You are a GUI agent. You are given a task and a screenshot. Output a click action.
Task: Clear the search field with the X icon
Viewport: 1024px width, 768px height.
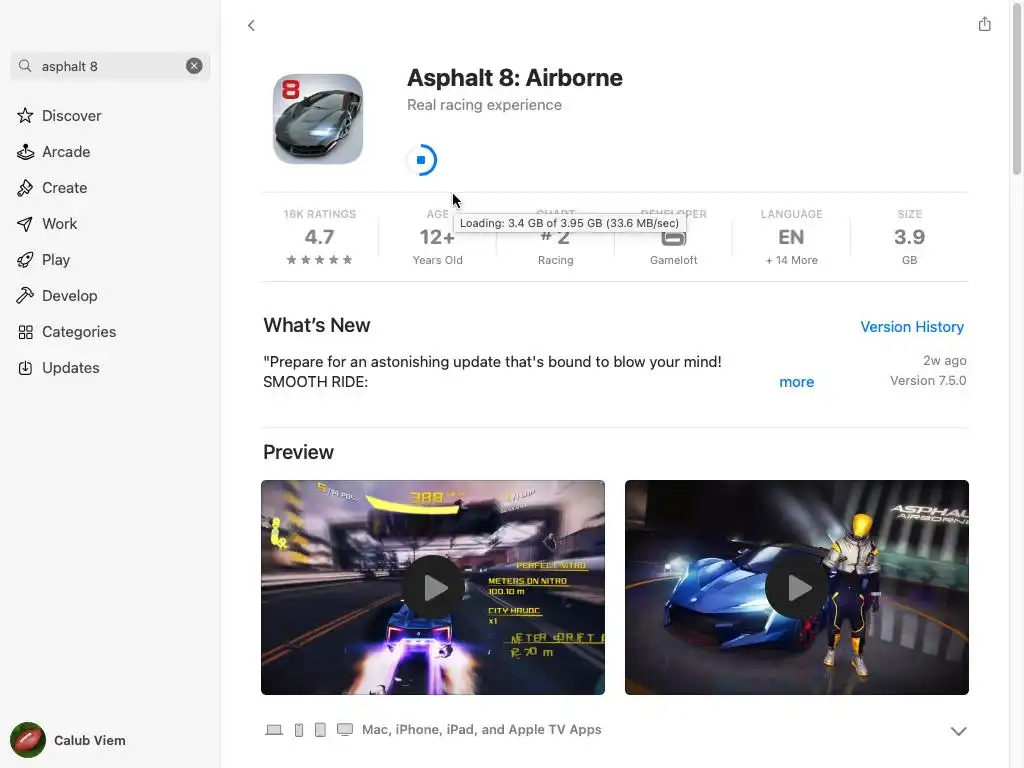pyautogui.click(x=194, y=66)
